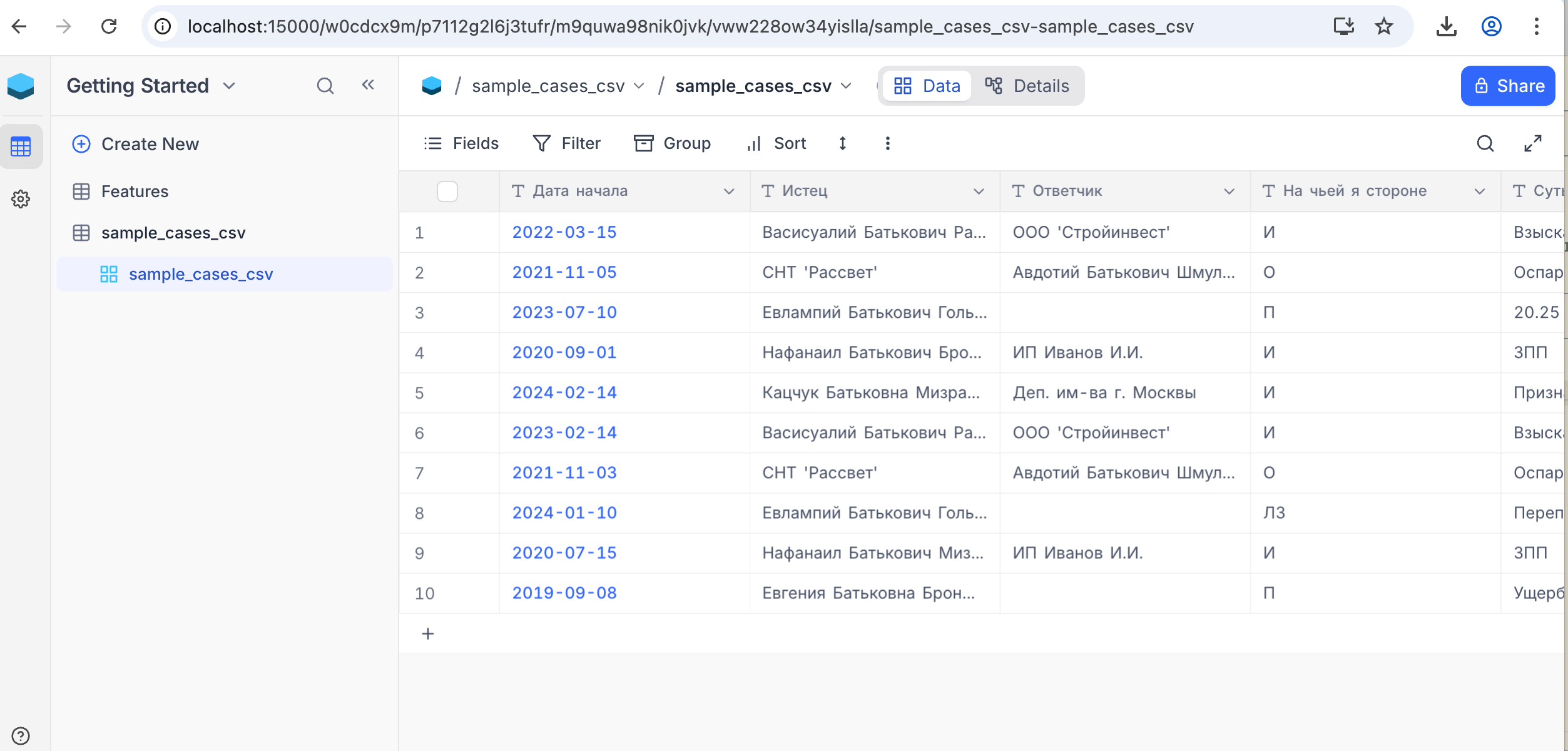This screenshot has width=1568, height=751.
Task: Click the Истец column header
Action: tap(875, 191)
